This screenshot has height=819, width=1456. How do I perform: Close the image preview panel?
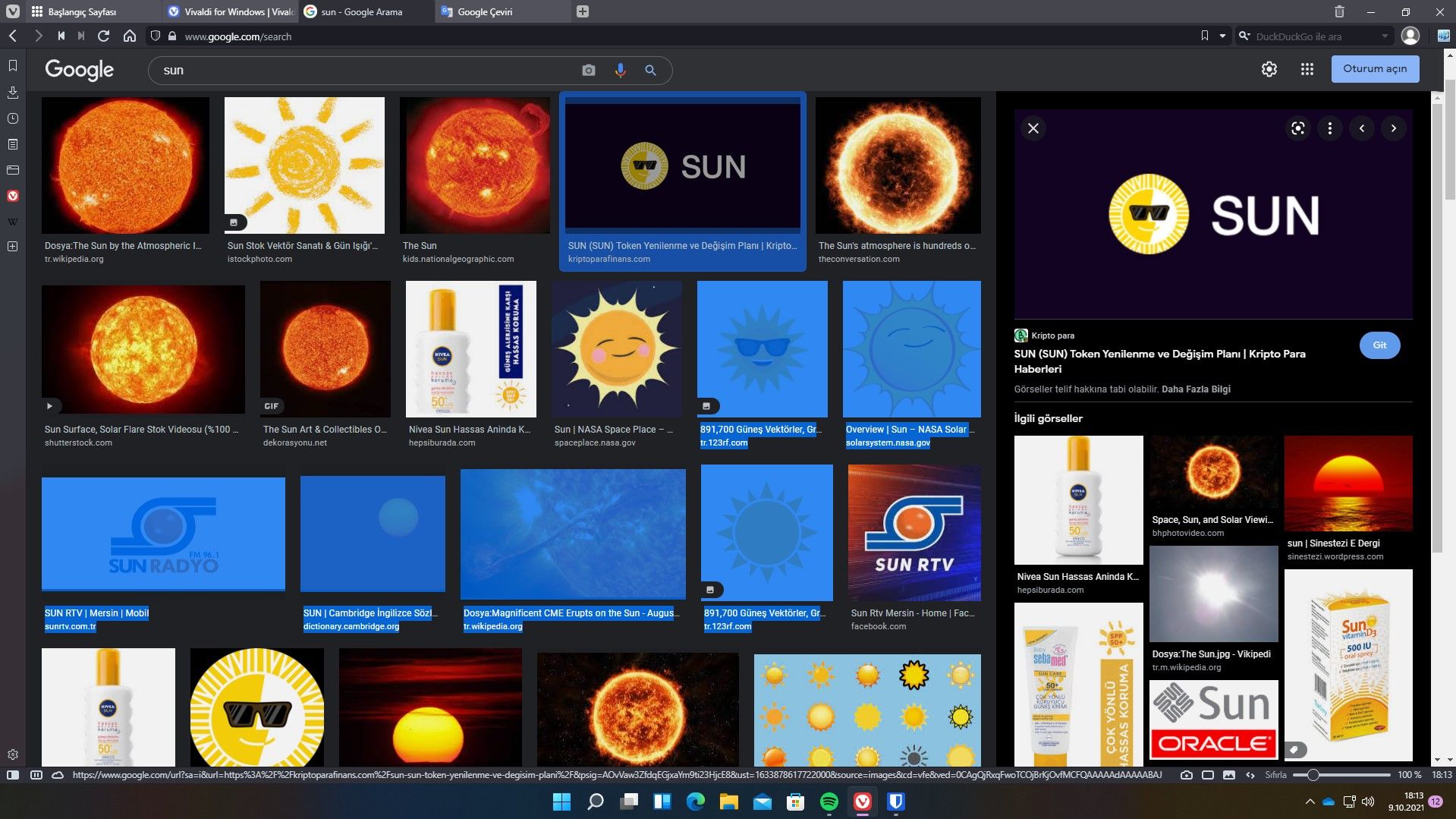tap(1033, 128)
